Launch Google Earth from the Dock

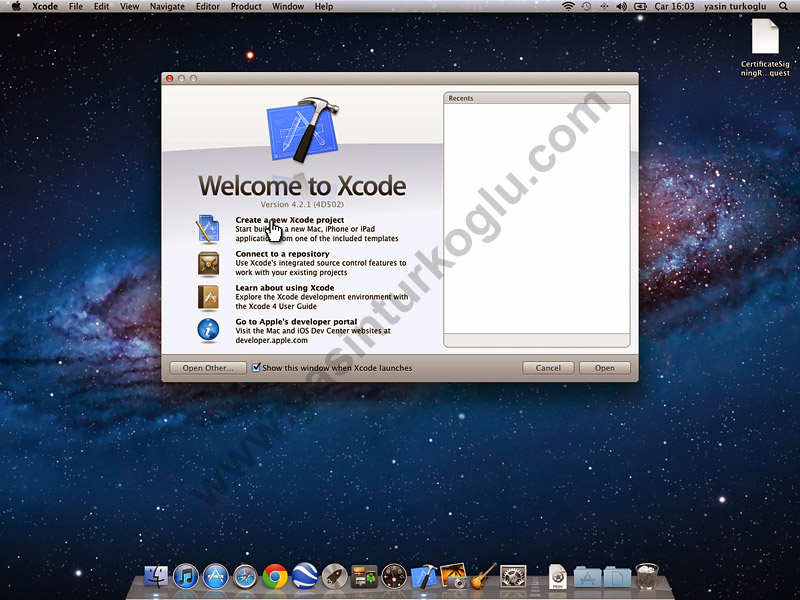point(305,577)
